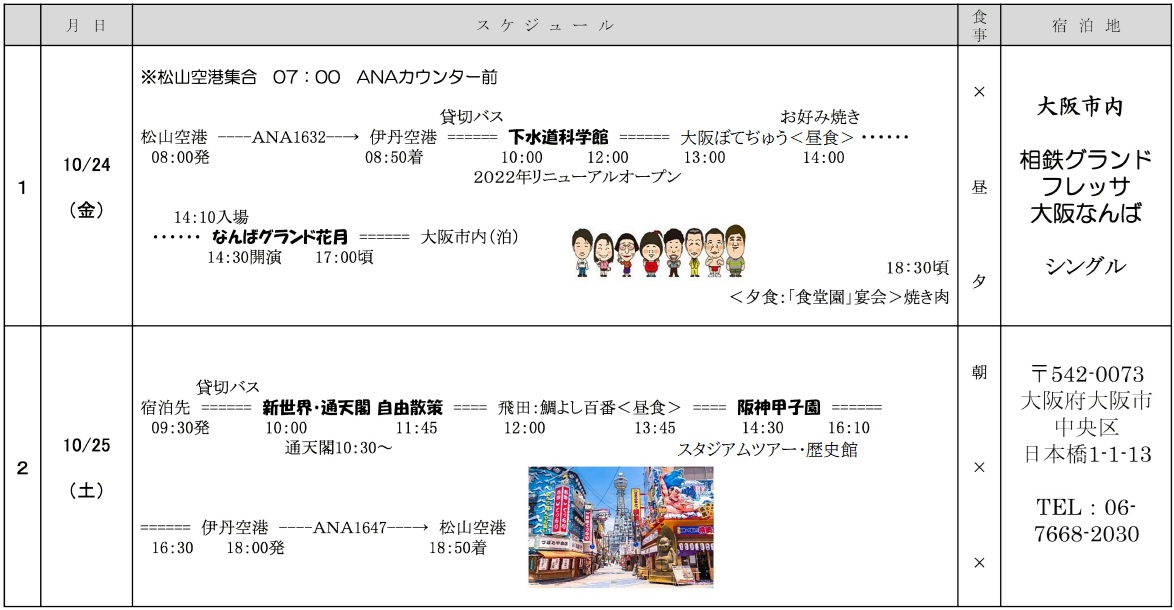The width and height of the screenshot is (1174, 610).
Task: Click 新世界・通天閣 自由散策 text
Action: pos(352,408)
